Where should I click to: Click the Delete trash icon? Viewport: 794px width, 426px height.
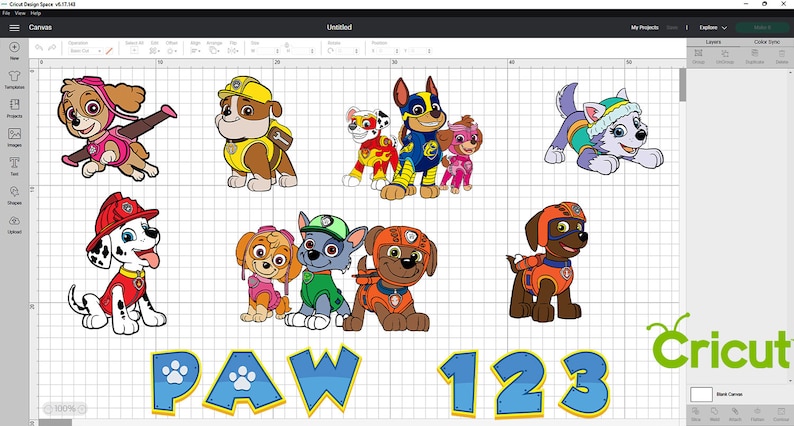click(781, 56)
